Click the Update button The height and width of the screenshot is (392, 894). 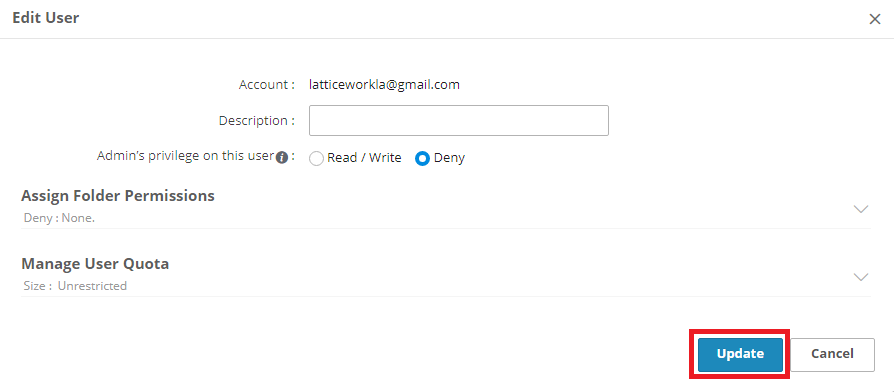tap(740, 354)
